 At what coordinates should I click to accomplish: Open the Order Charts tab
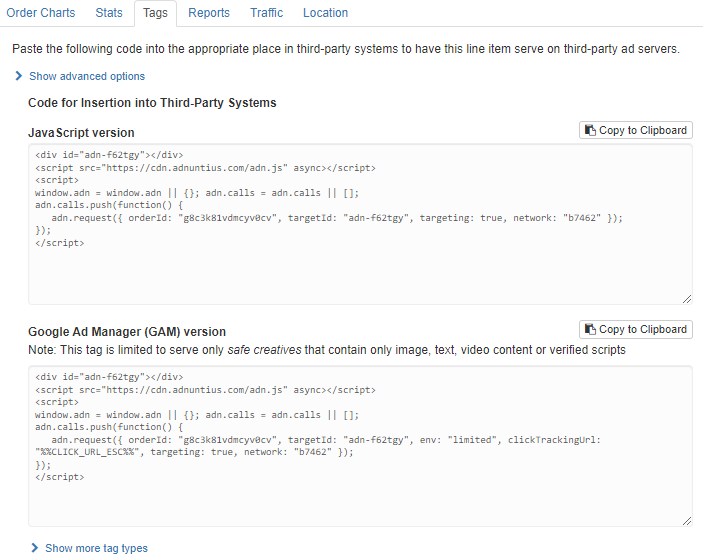[x=41, y=13]
